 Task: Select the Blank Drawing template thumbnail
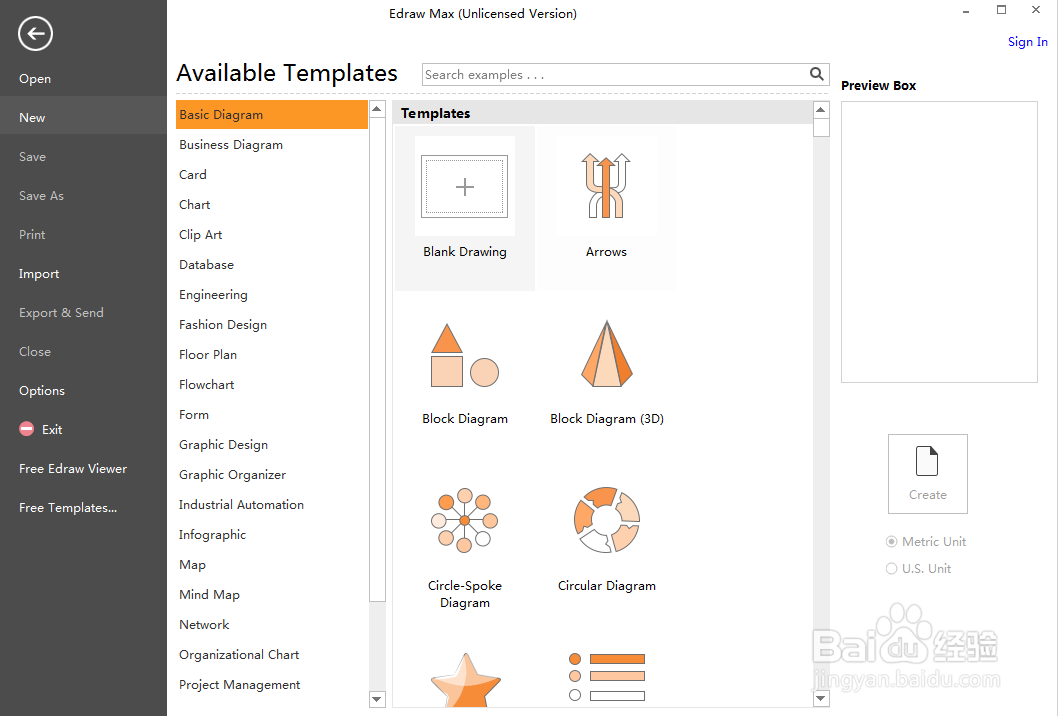point(464,186)
